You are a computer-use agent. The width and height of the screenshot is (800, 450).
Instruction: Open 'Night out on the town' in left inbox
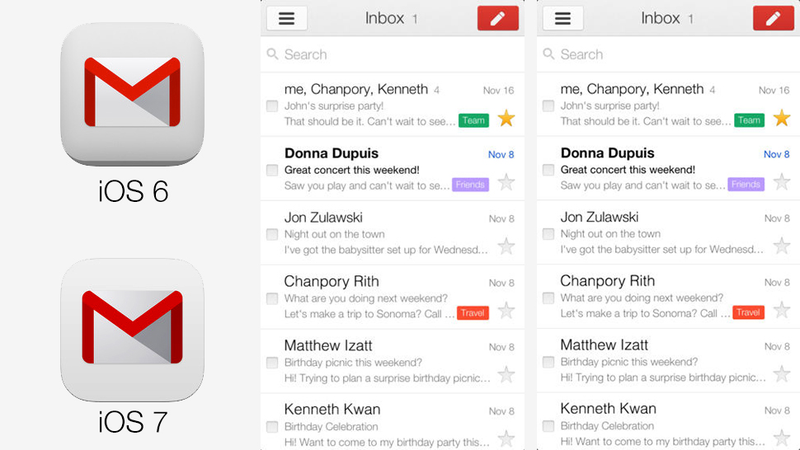pos(392,233)
